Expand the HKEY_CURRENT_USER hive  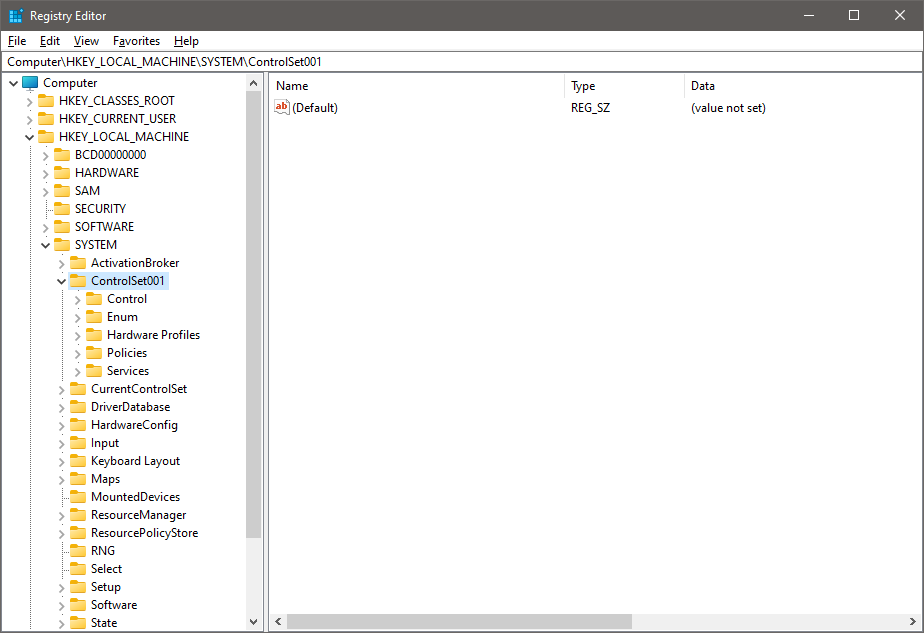(29, 120)
